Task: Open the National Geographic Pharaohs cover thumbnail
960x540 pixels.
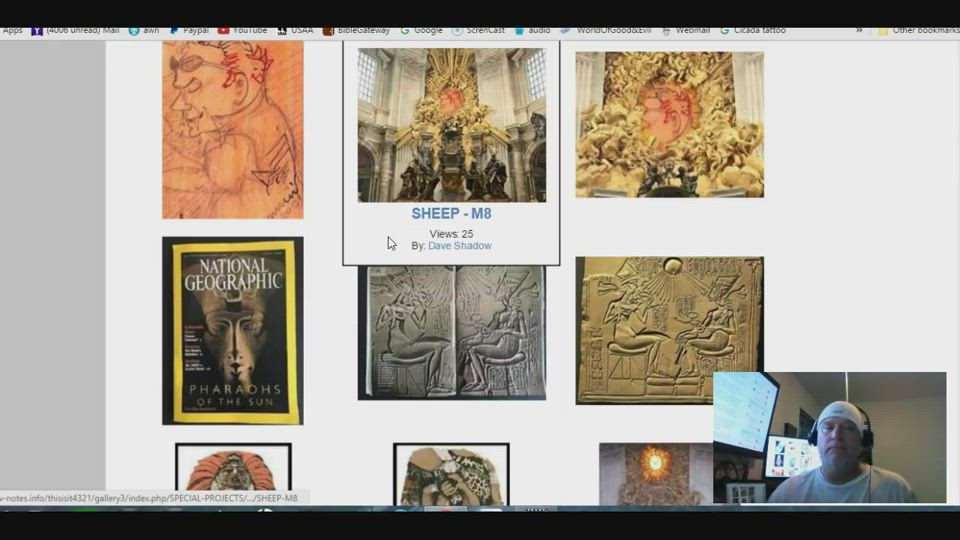Action: coord(233,331)
